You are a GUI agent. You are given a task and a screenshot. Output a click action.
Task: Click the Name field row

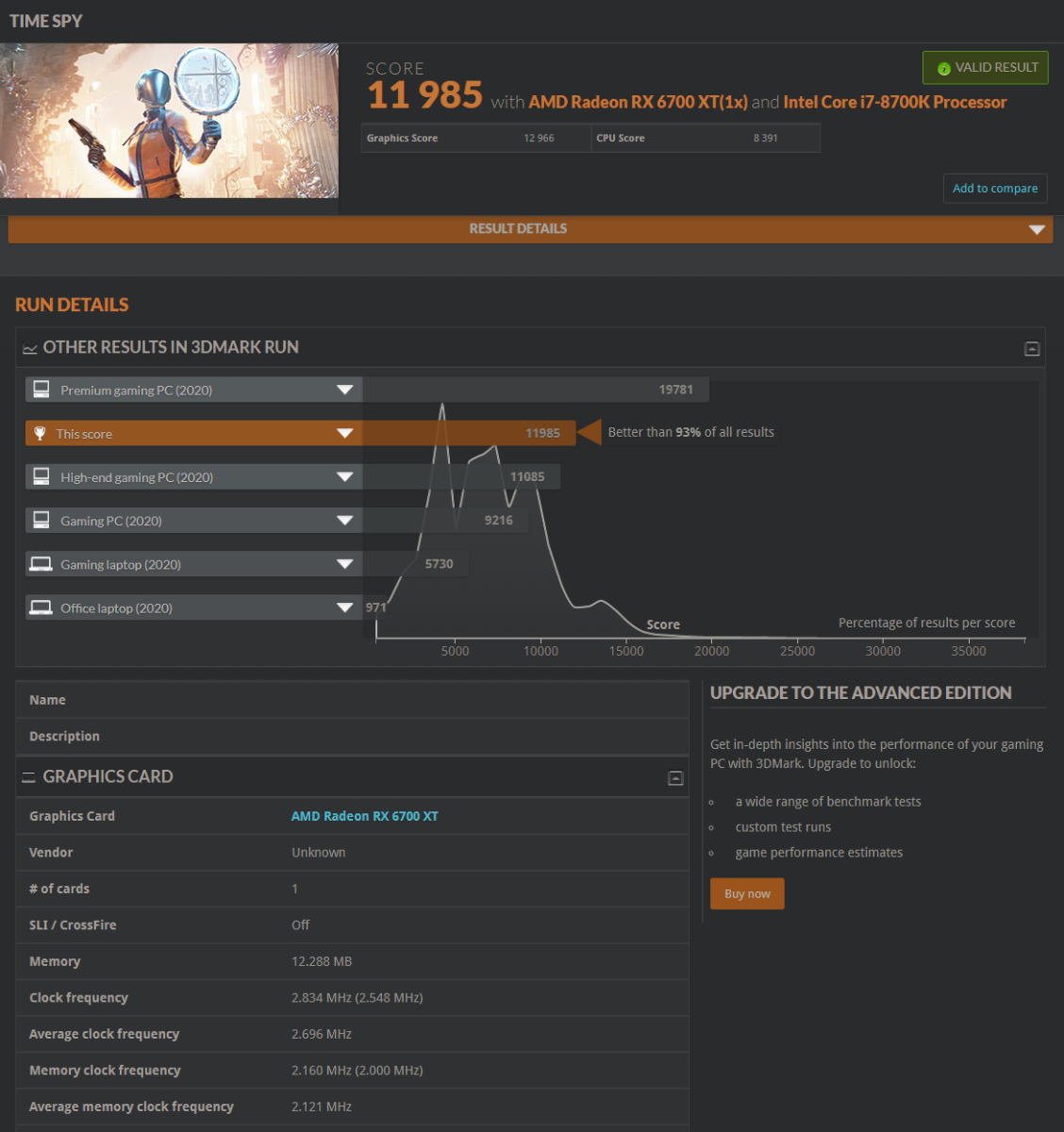(x=353, y=700)
